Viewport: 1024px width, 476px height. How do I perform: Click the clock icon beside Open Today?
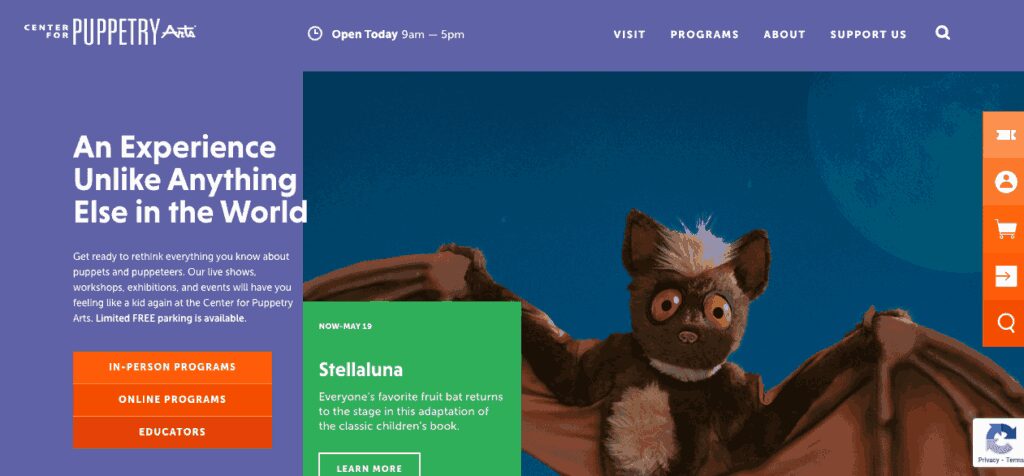tap(315, 33)
